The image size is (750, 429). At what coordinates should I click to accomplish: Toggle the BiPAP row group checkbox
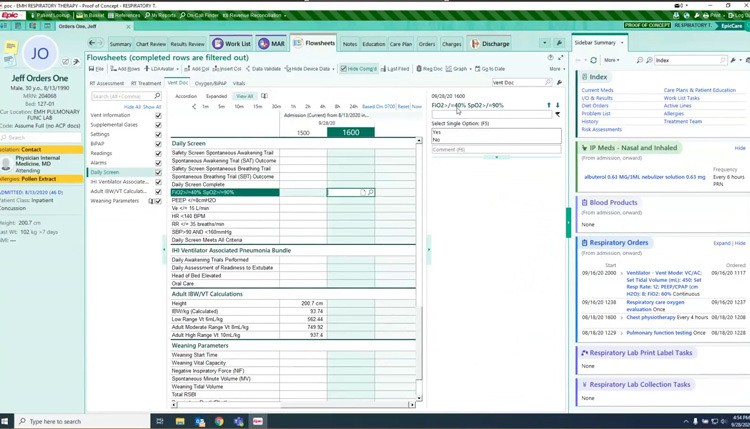click(x=158, y=144)
